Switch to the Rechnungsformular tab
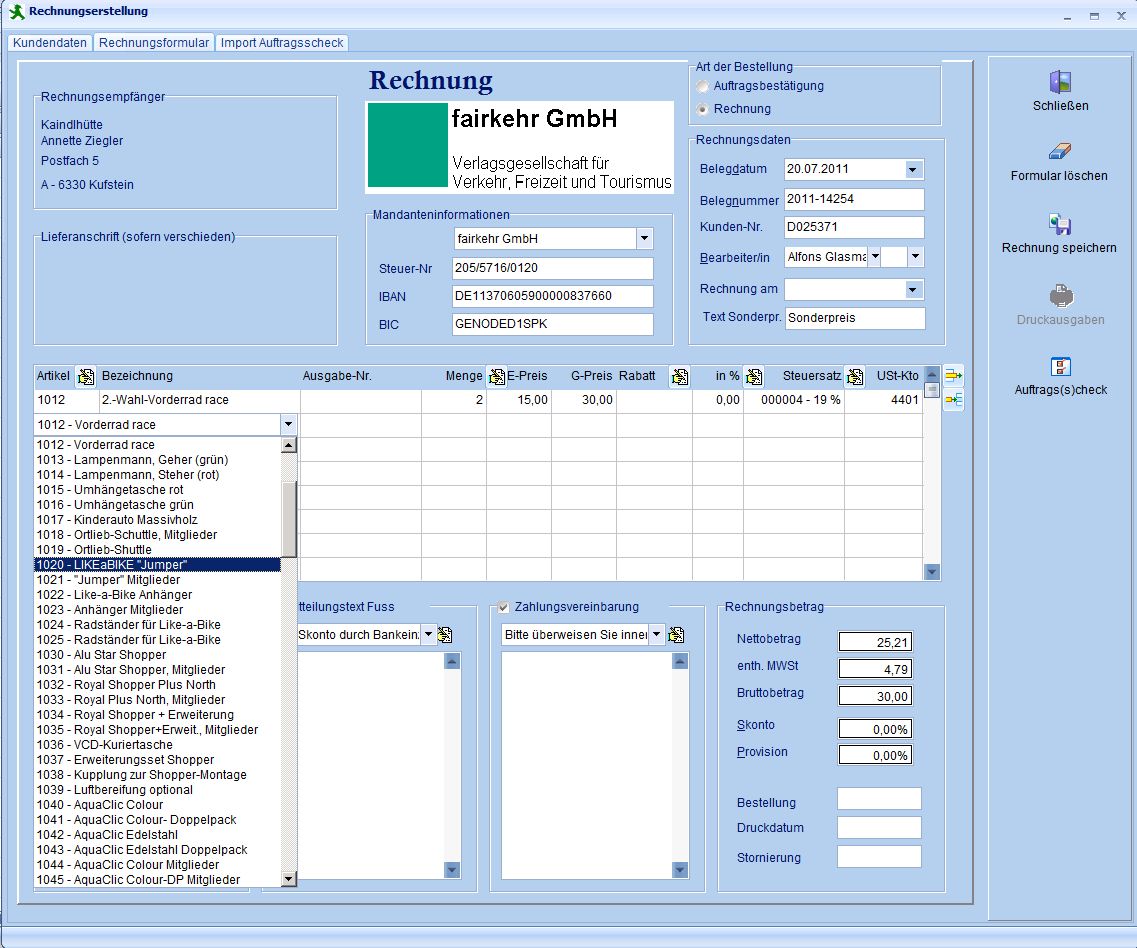The width and height of the screenshot is (1137, 948). [154, 43]
